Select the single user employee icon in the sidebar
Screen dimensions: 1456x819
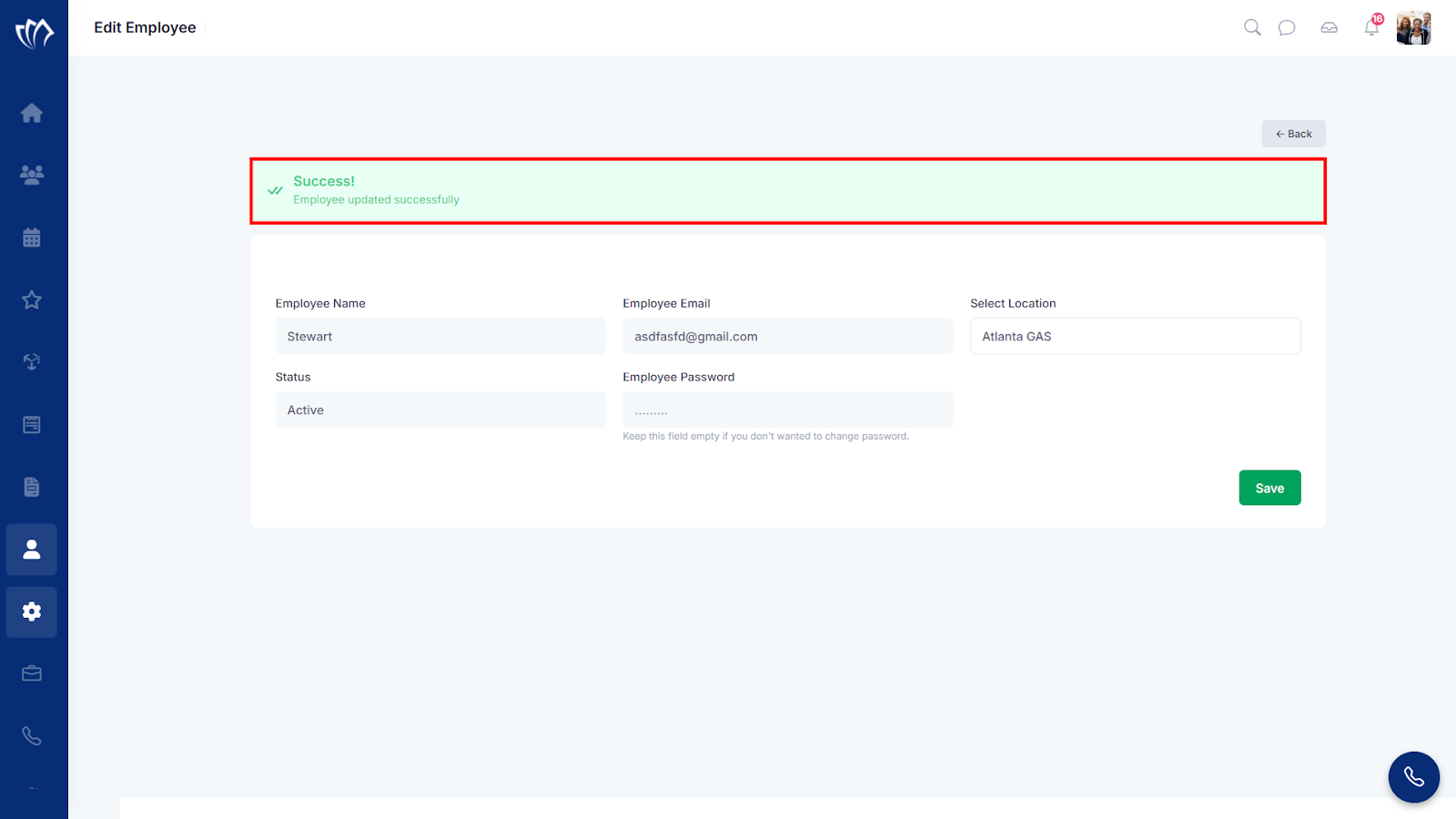32,550
